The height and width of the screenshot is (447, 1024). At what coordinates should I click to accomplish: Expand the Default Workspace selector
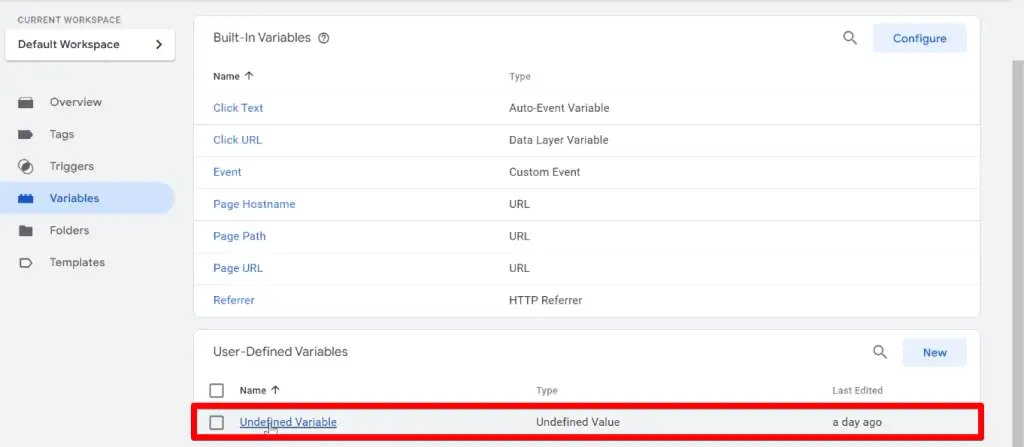point(89,45)
